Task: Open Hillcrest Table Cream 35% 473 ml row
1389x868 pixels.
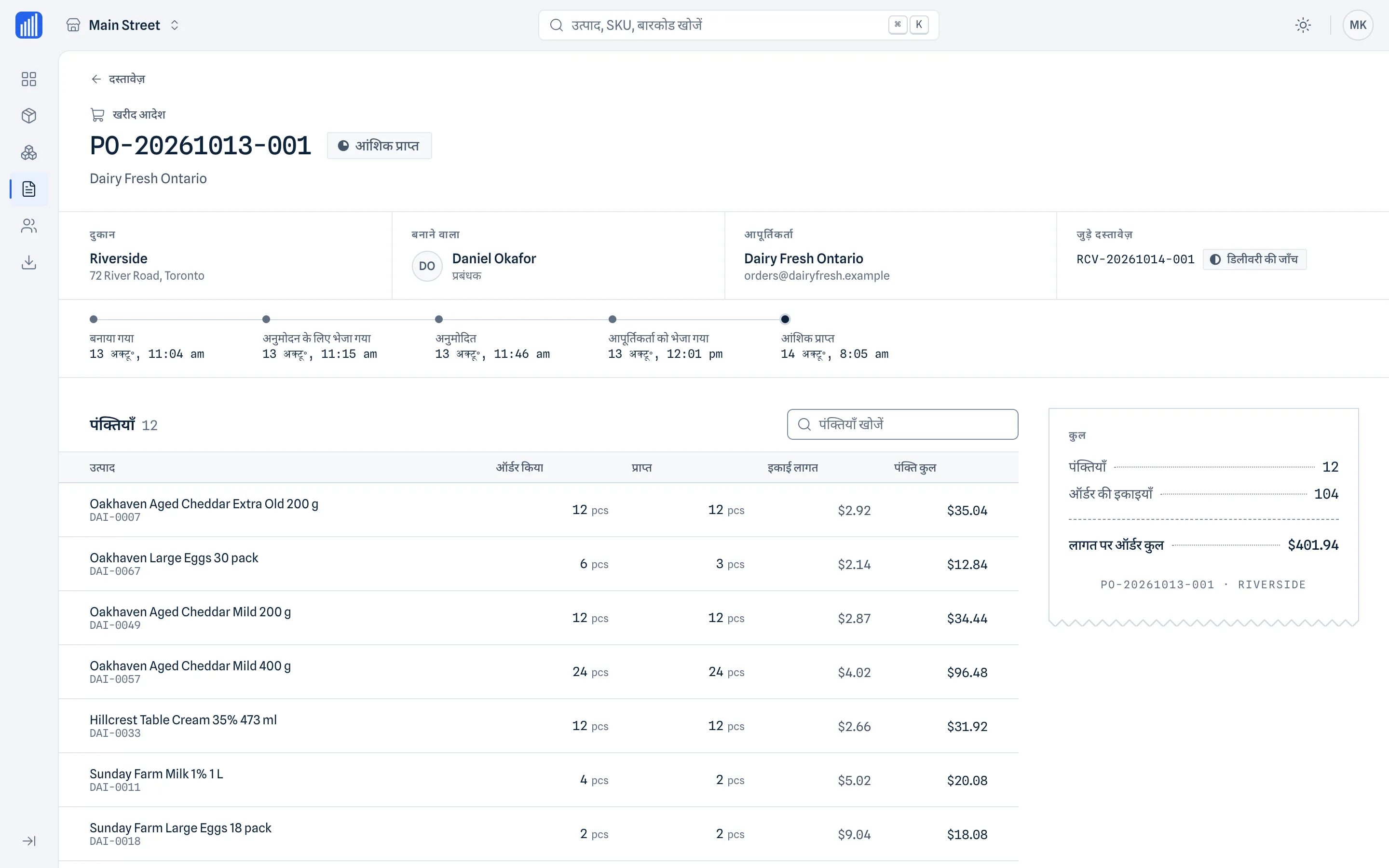Action: click(x=538, y=726)
